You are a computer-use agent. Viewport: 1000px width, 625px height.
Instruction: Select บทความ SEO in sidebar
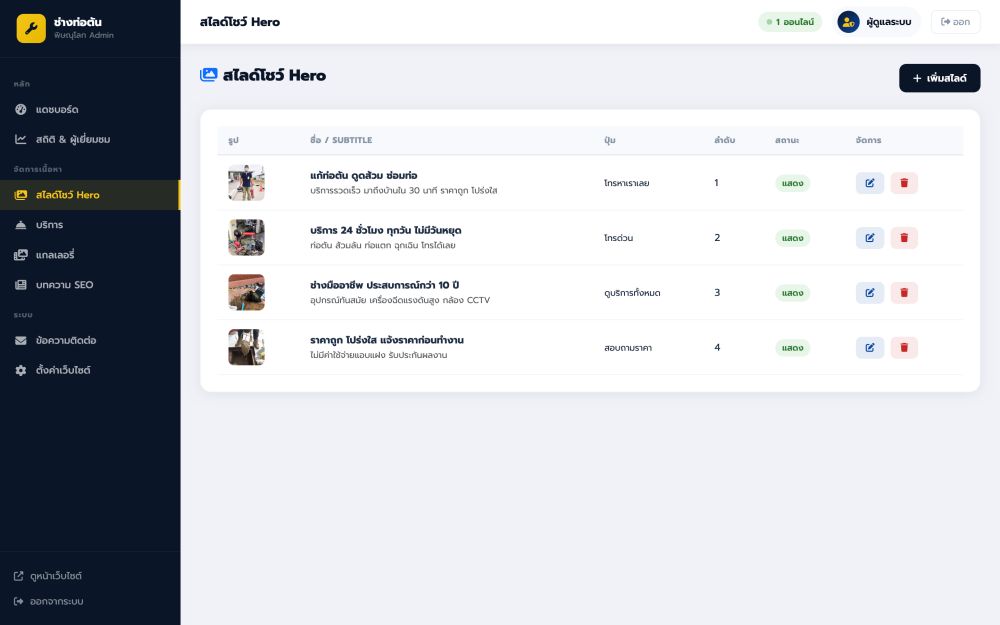[x=64, y=285]
